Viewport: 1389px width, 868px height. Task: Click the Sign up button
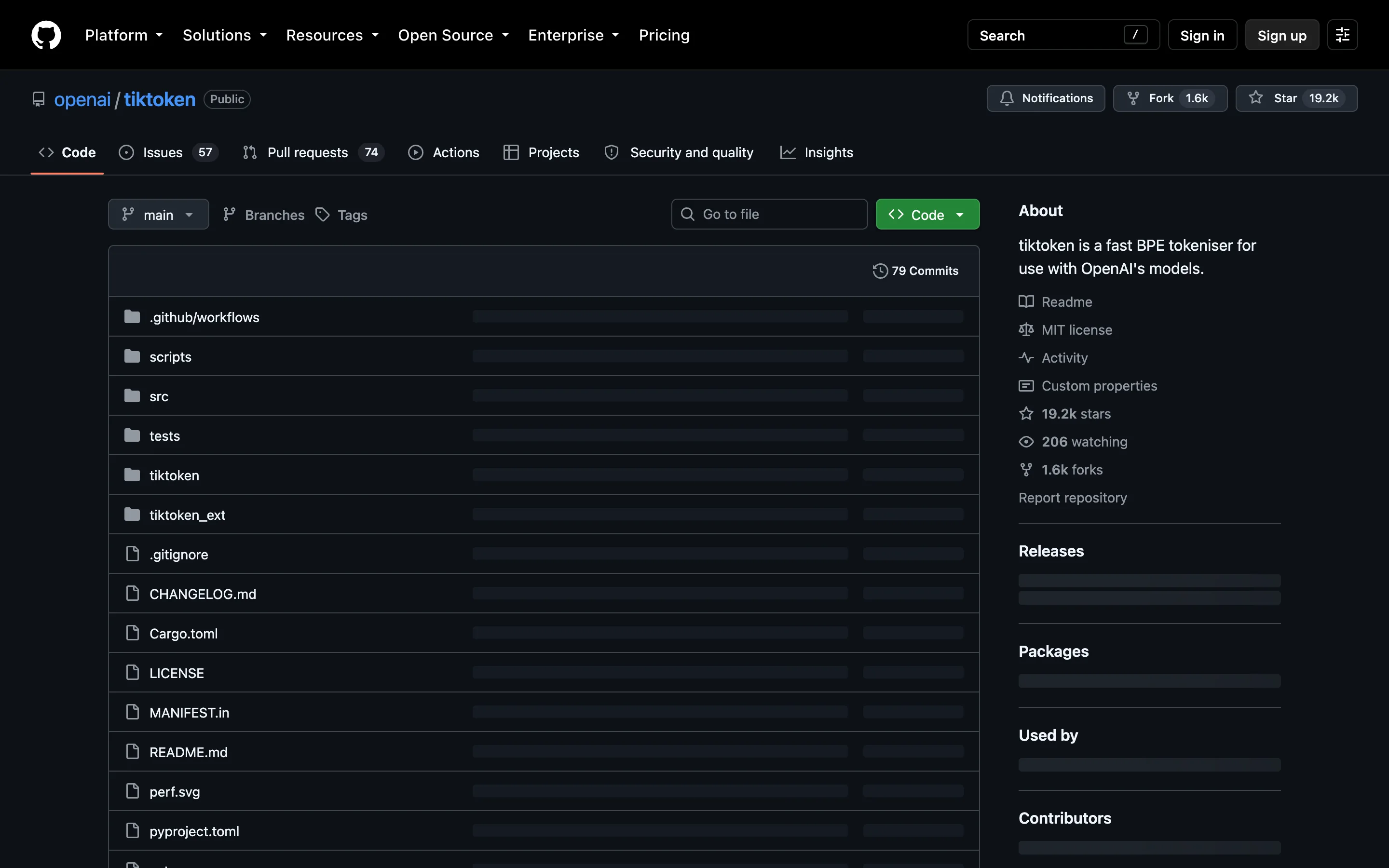1281,35
